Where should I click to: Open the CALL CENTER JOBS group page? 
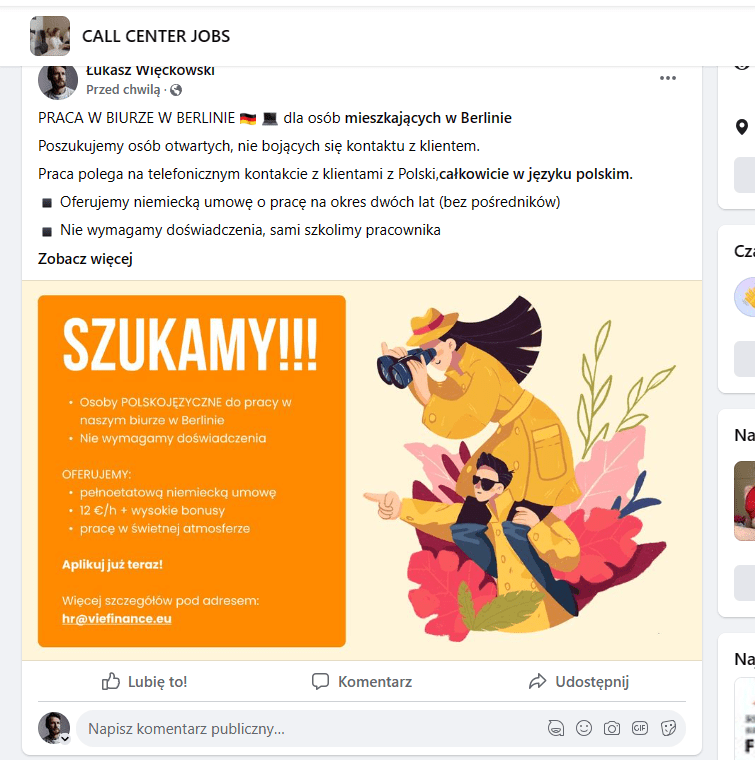[156, 36]
